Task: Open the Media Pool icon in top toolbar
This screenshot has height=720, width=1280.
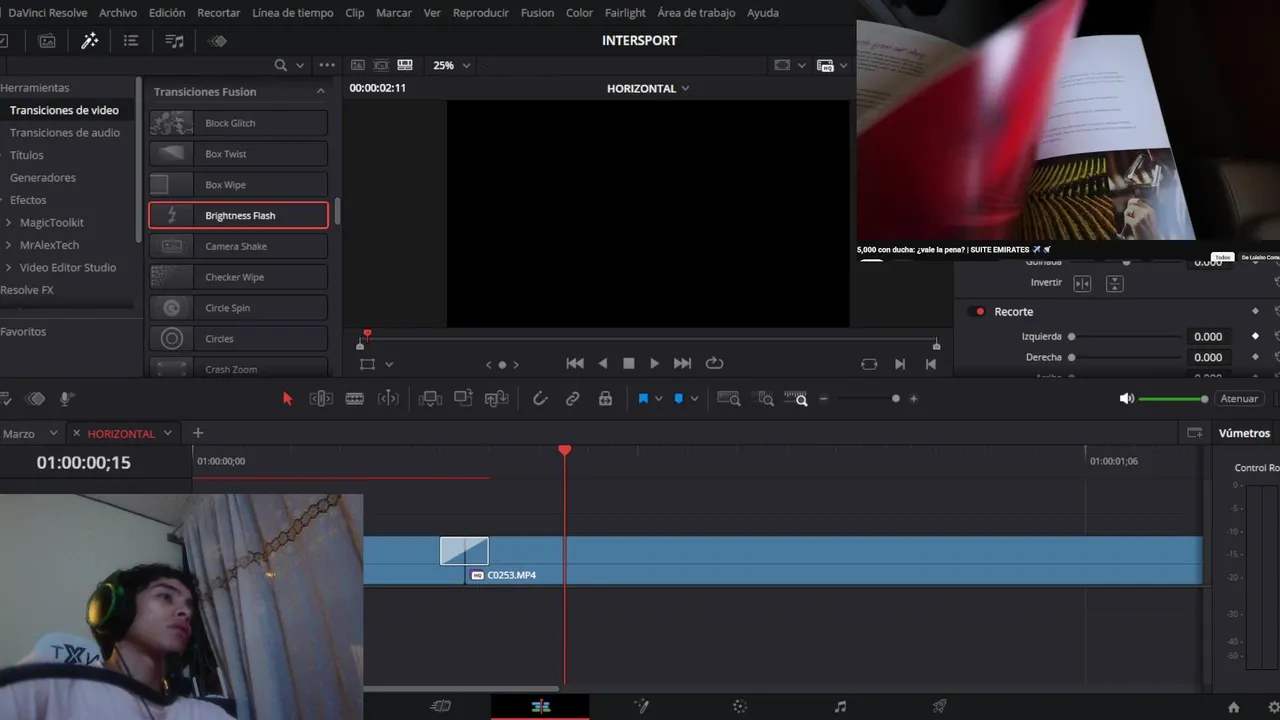Action: point(47,41)
